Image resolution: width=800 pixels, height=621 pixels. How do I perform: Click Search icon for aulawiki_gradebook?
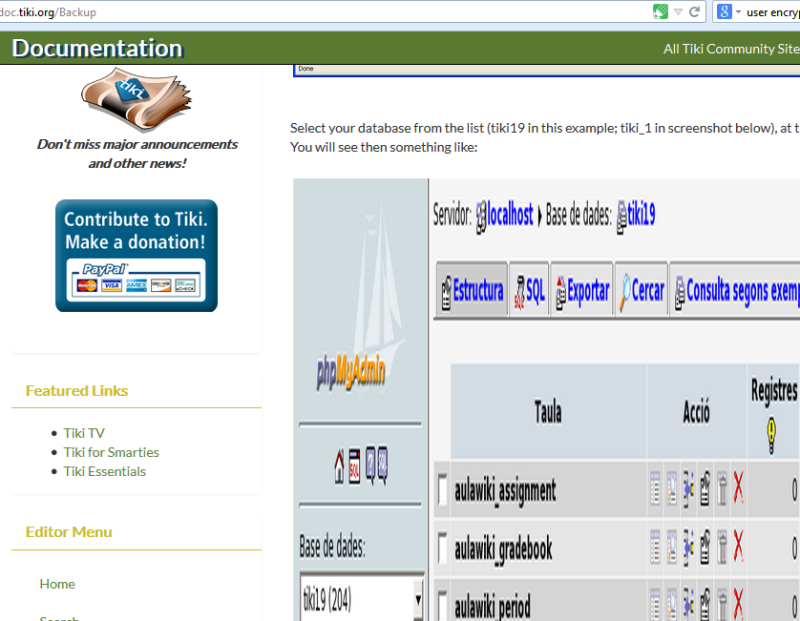point(671,547)
